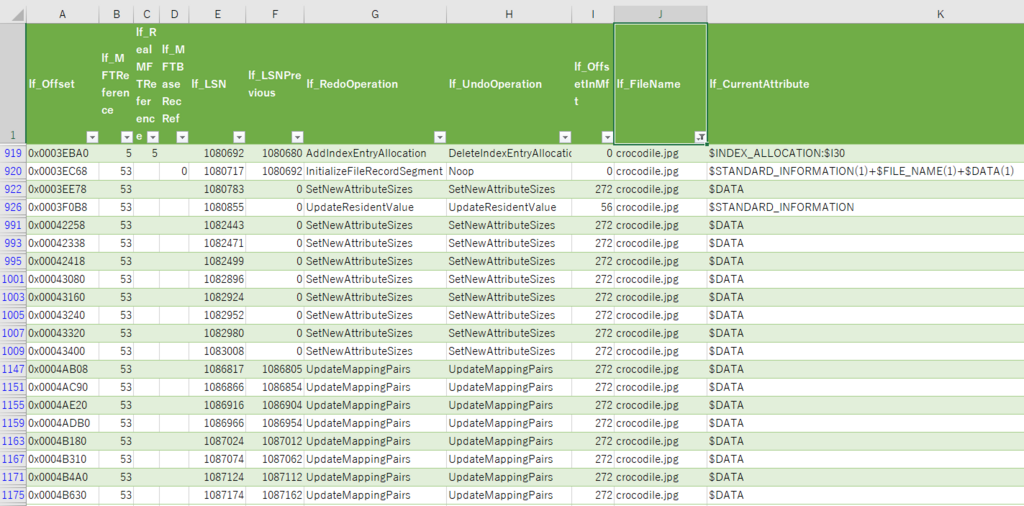Click LSN value 1080783

click(x=217, y=189)
